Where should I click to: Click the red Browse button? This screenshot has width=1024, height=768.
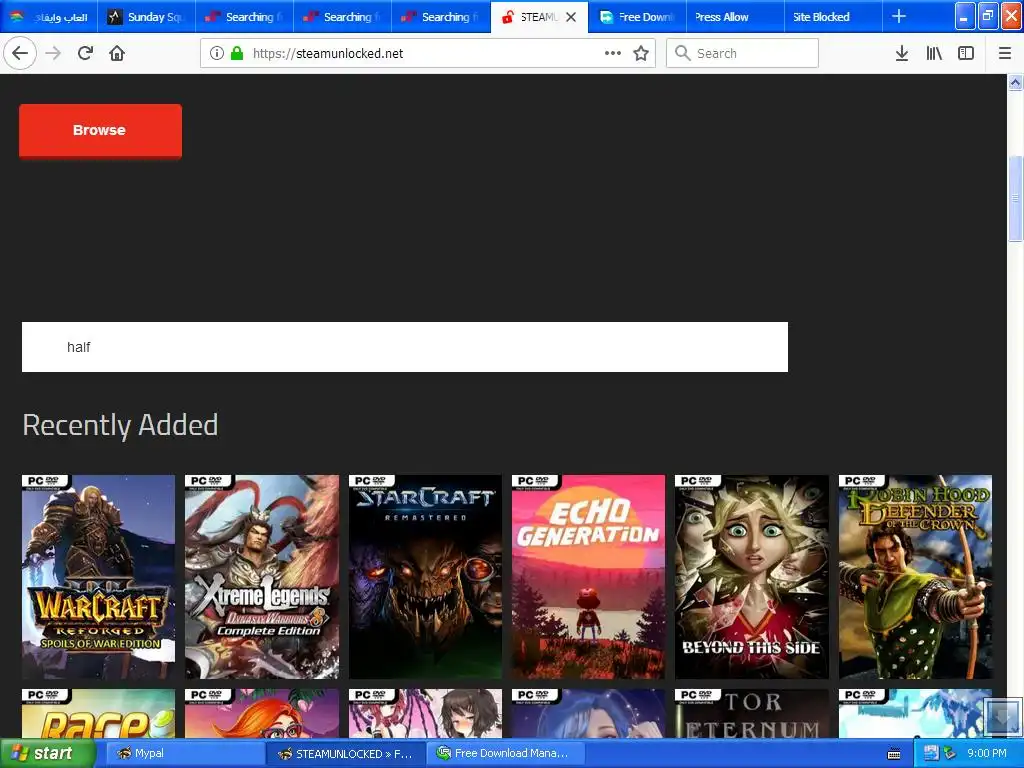[x=100, y=130]
